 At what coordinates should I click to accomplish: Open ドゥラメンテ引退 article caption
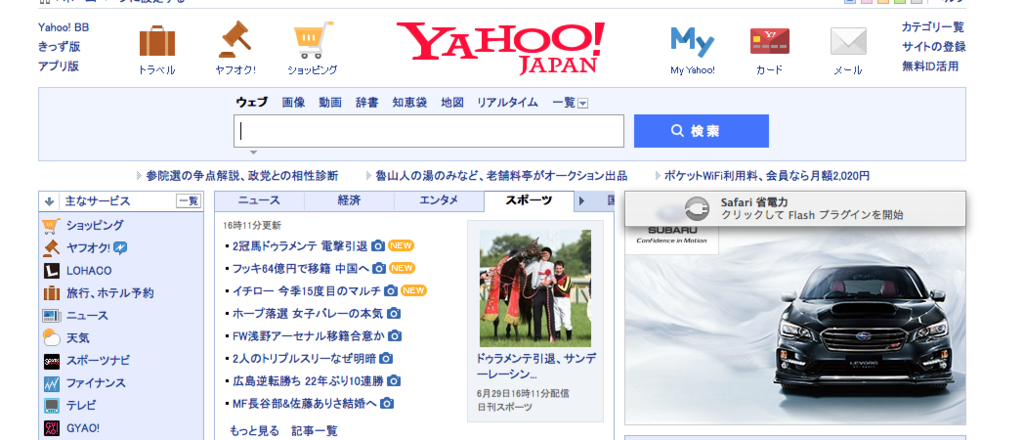[x=536, y=367]
